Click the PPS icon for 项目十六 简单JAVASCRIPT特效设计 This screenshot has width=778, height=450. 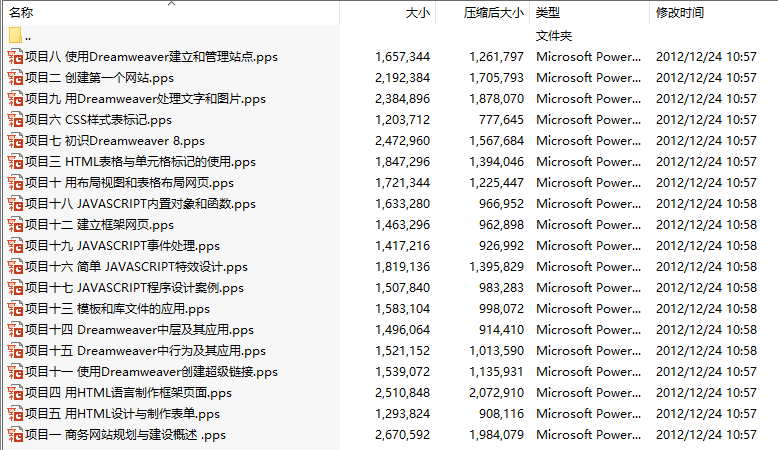[x=15, y=267]
